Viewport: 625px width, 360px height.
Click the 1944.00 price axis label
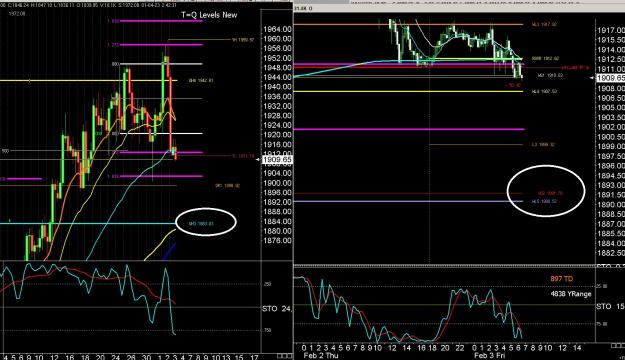tap(277, 77)
